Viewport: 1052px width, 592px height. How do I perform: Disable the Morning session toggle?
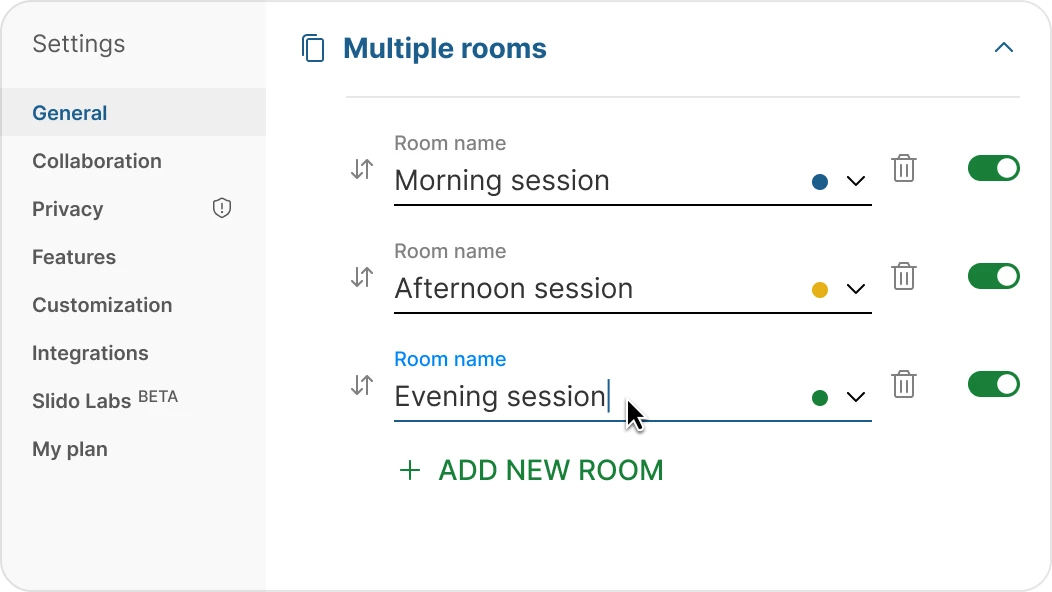(993, 168)
